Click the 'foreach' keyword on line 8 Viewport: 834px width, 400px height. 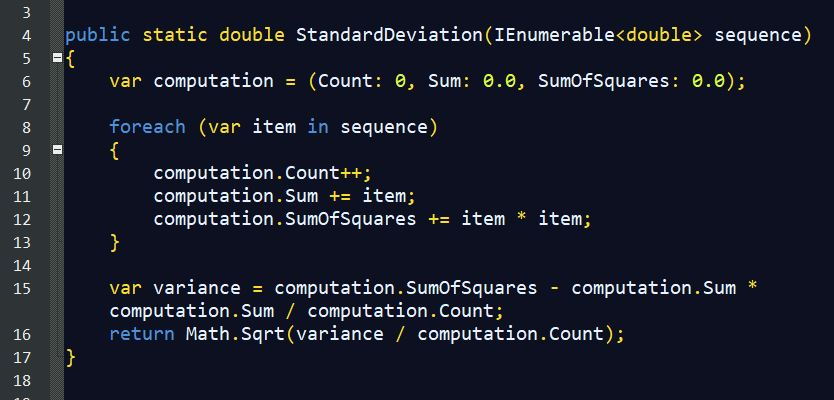coord(147,127)
